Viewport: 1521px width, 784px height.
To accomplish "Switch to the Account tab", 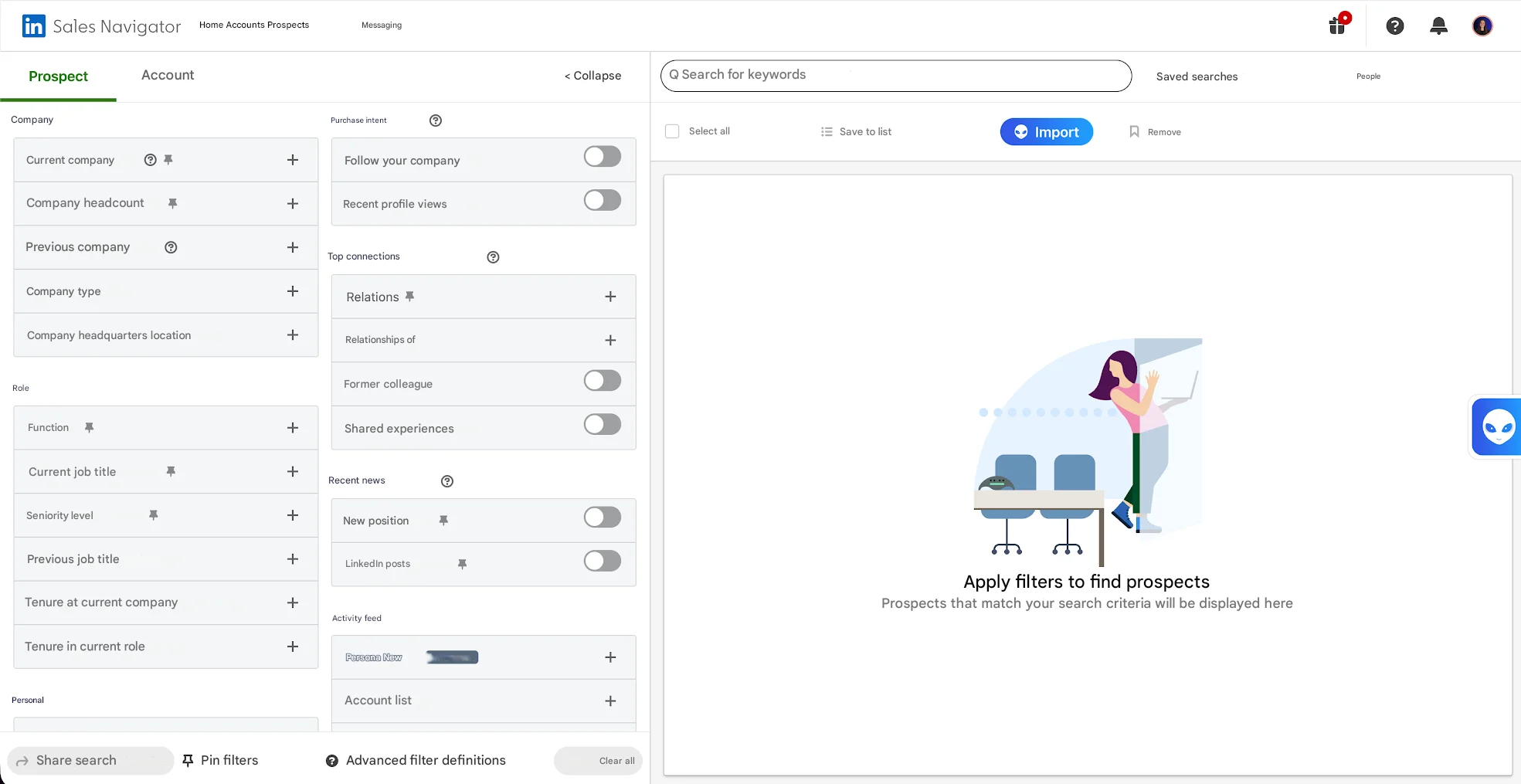I will [168, 75].
